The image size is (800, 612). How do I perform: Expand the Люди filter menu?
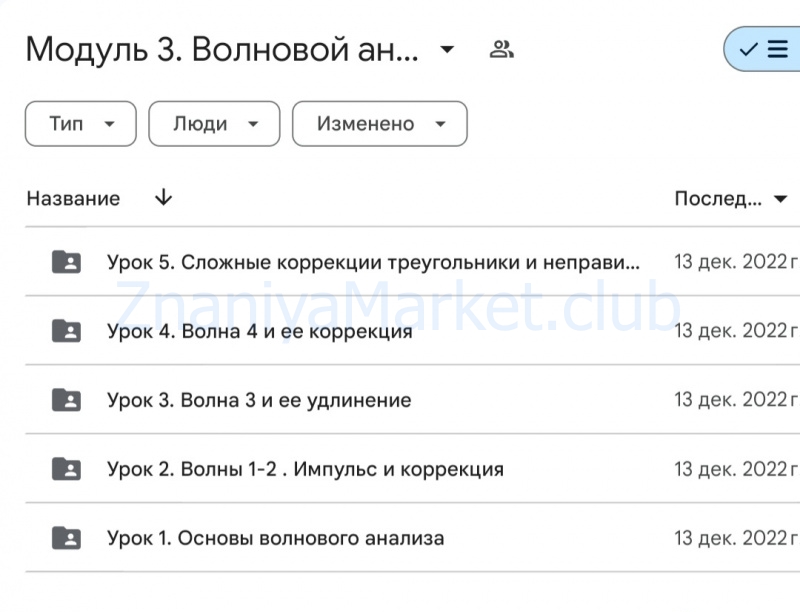coord(213,123)
